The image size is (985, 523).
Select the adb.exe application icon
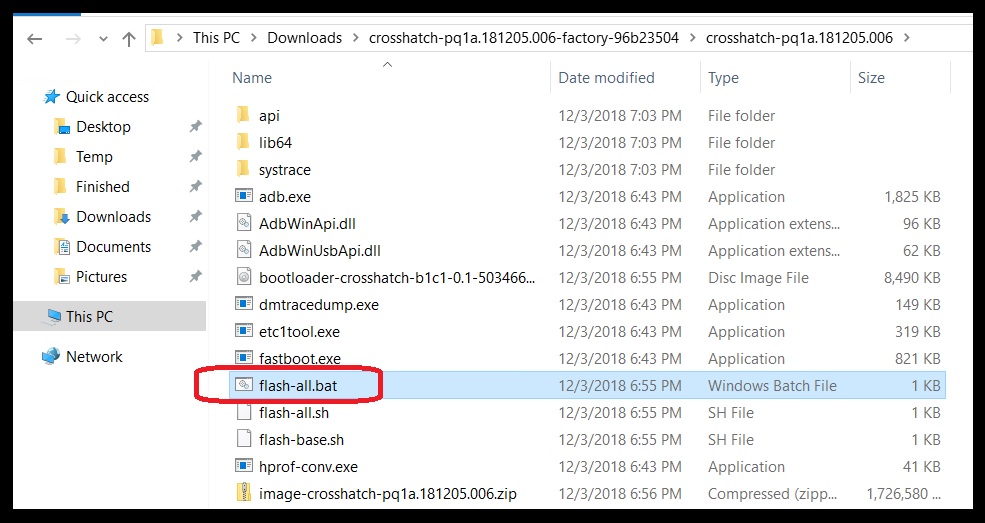coord(244,197)
